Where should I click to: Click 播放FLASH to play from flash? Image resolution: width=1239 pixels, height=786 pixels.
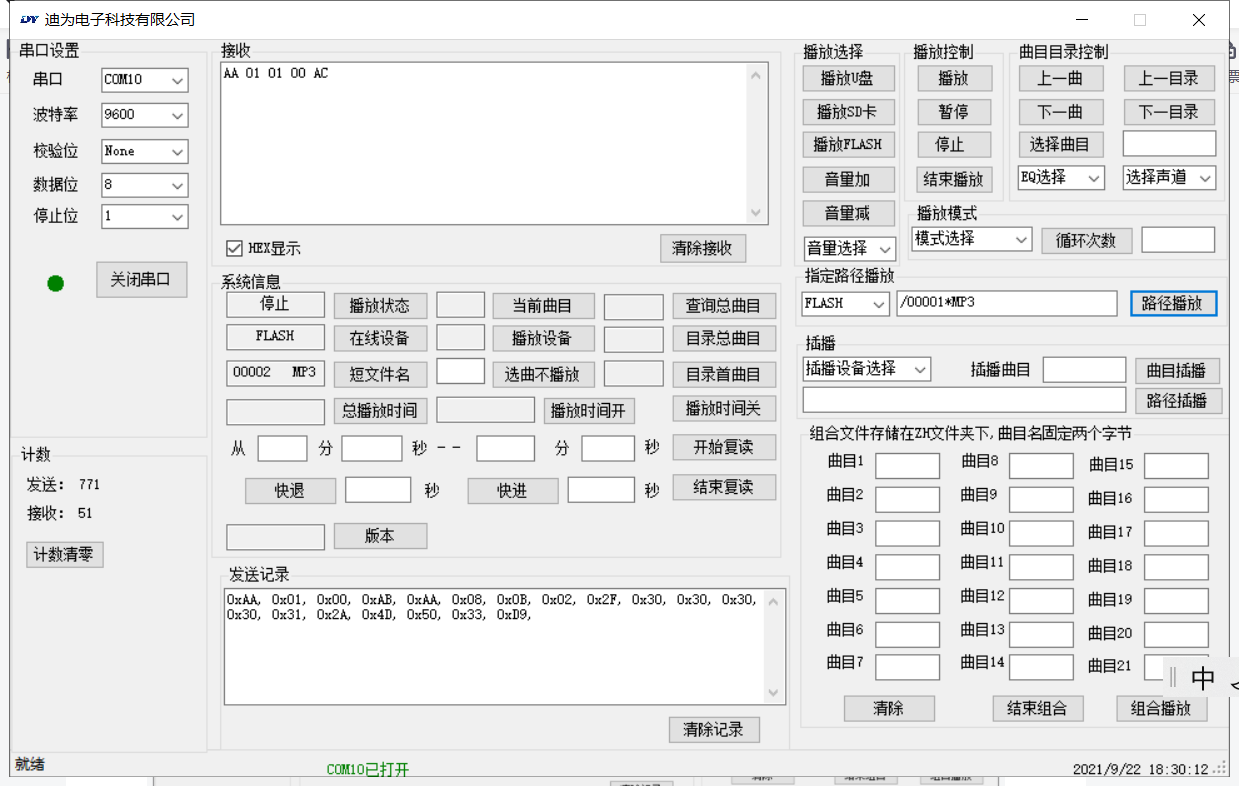click(848, 144)
